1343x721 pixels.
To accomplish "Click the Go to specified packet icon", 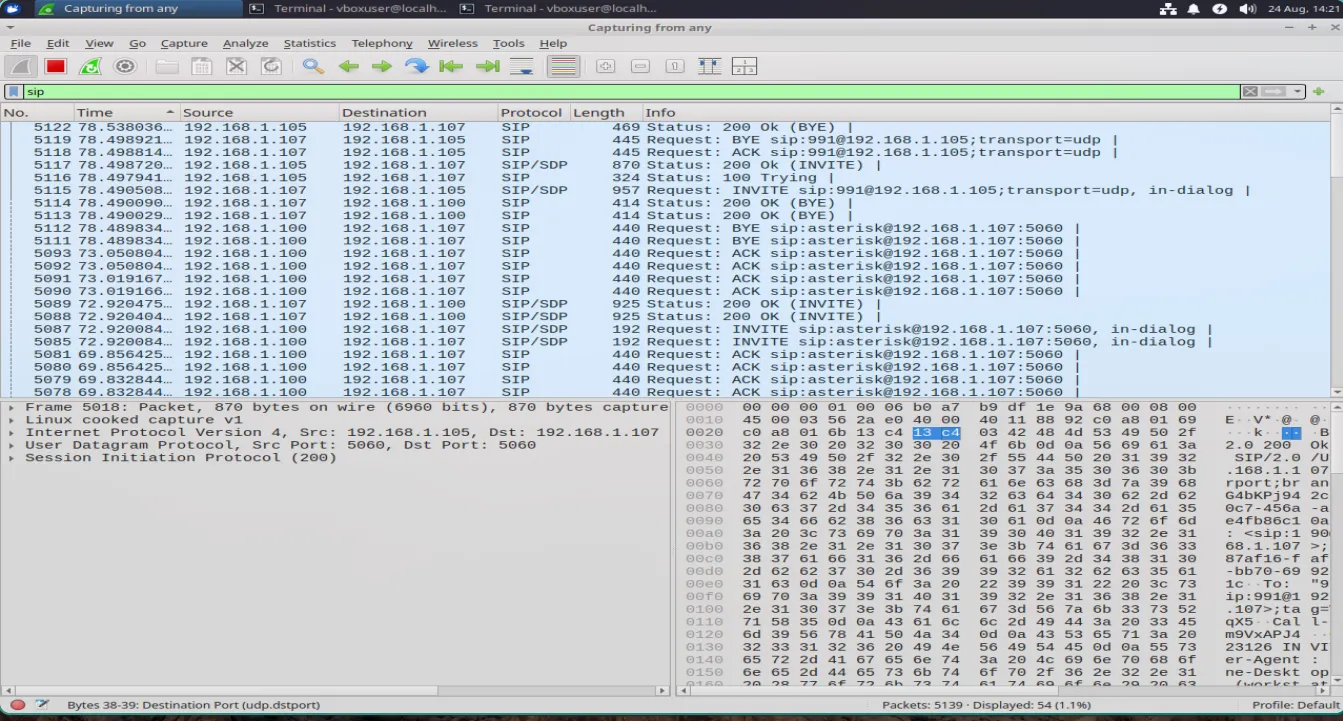I will (x=417, y=66).
